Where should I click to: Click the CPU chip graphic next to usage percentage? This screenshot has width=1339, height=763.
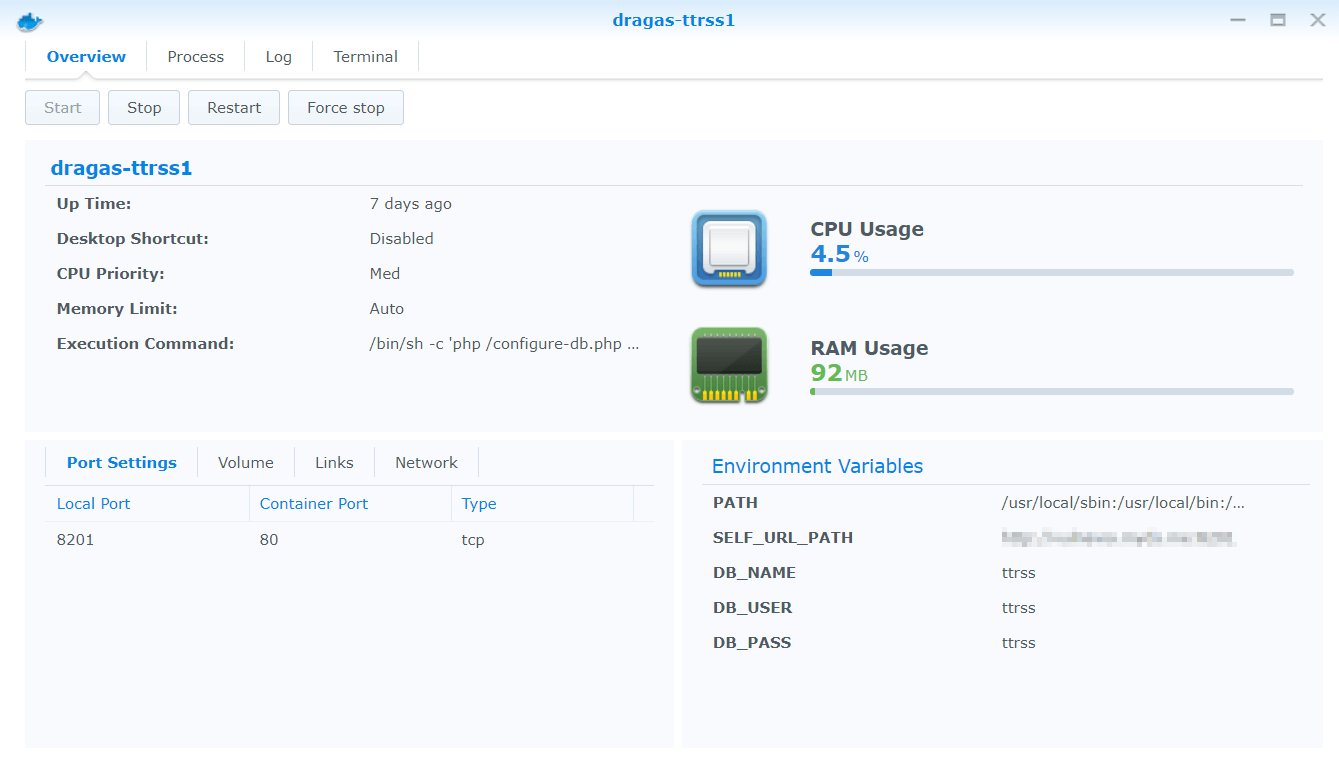pos(729,249)
